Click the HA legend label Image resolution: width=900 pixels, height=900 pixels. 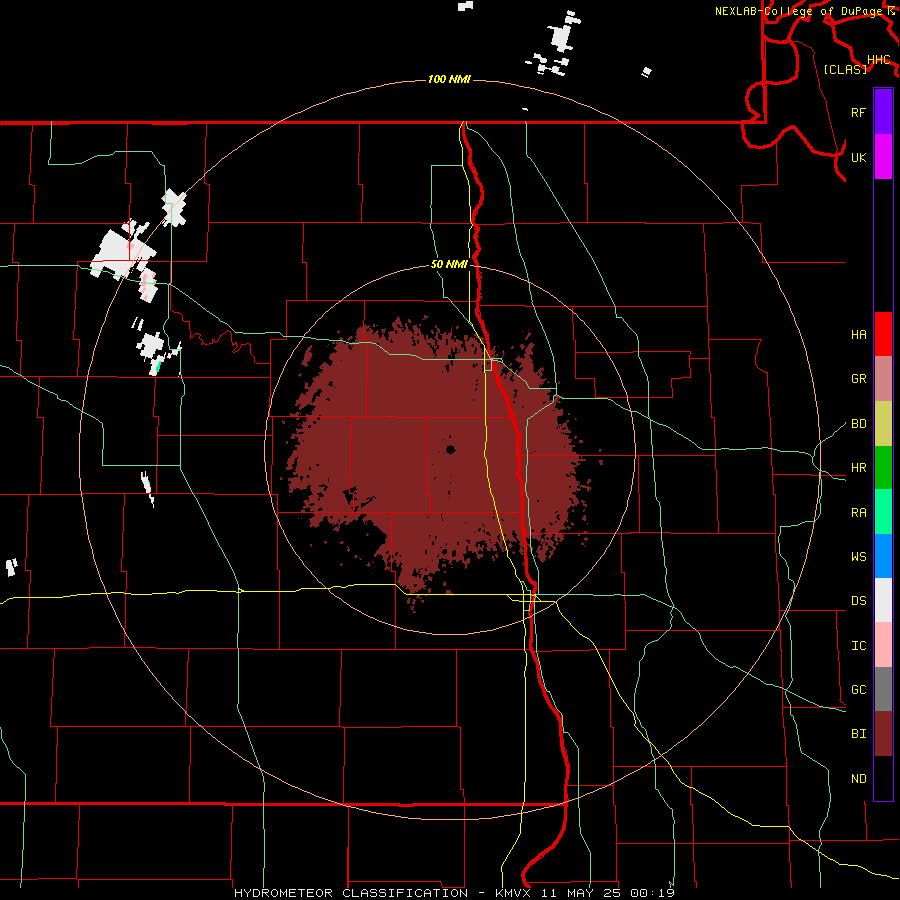coord(858,334)
